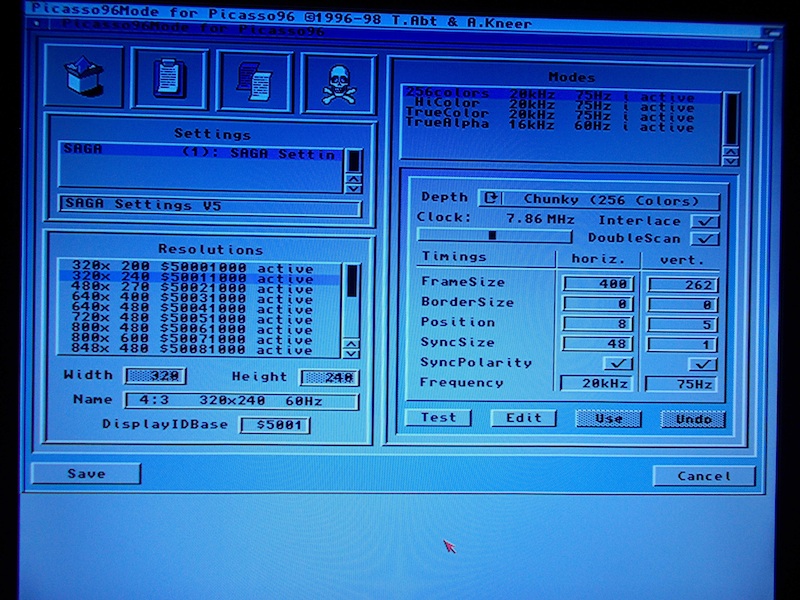800x600 pixels.
Task: Click window depth gadget in title bar
Action: (x=760, y=46)
